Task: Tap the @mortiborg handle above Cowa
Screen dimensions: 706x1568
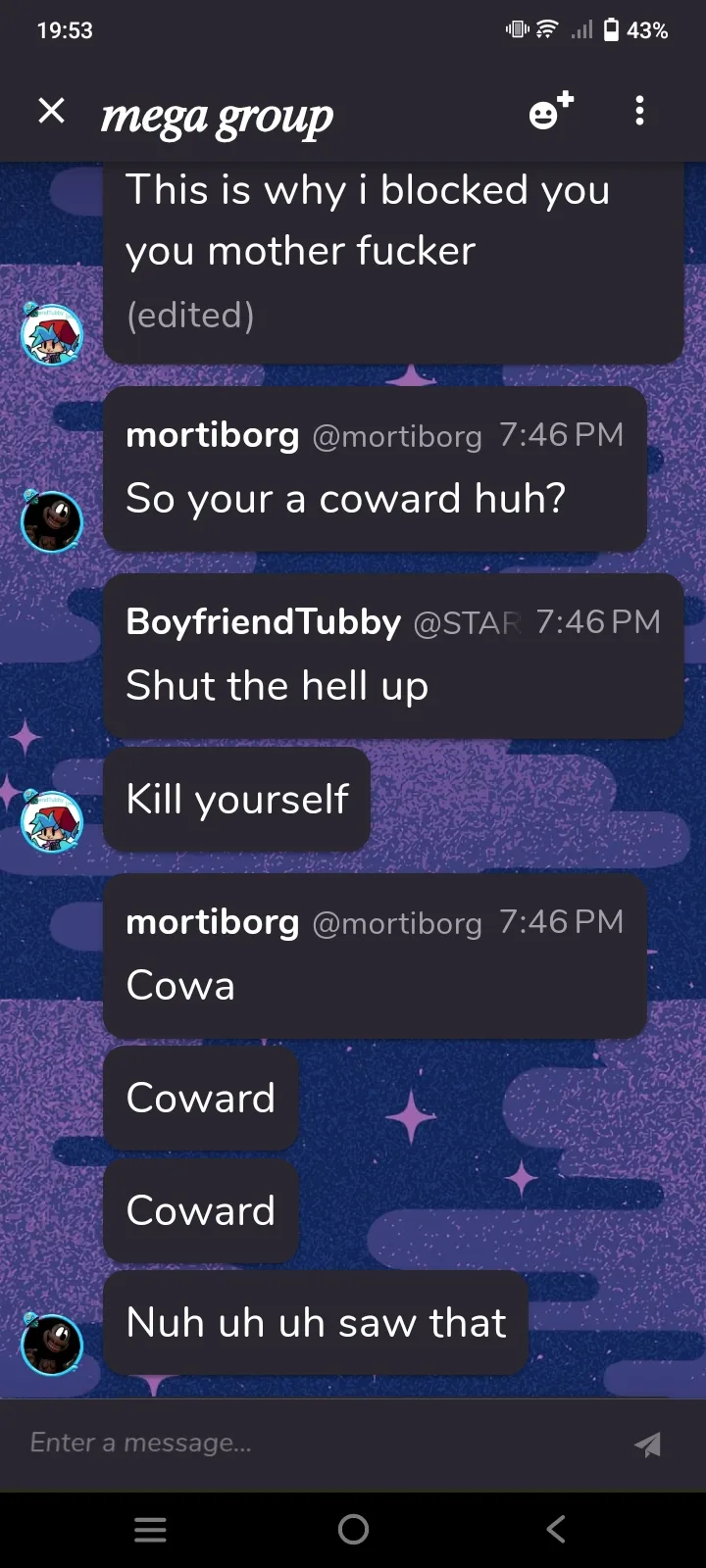Action: (x=397, y=923)
